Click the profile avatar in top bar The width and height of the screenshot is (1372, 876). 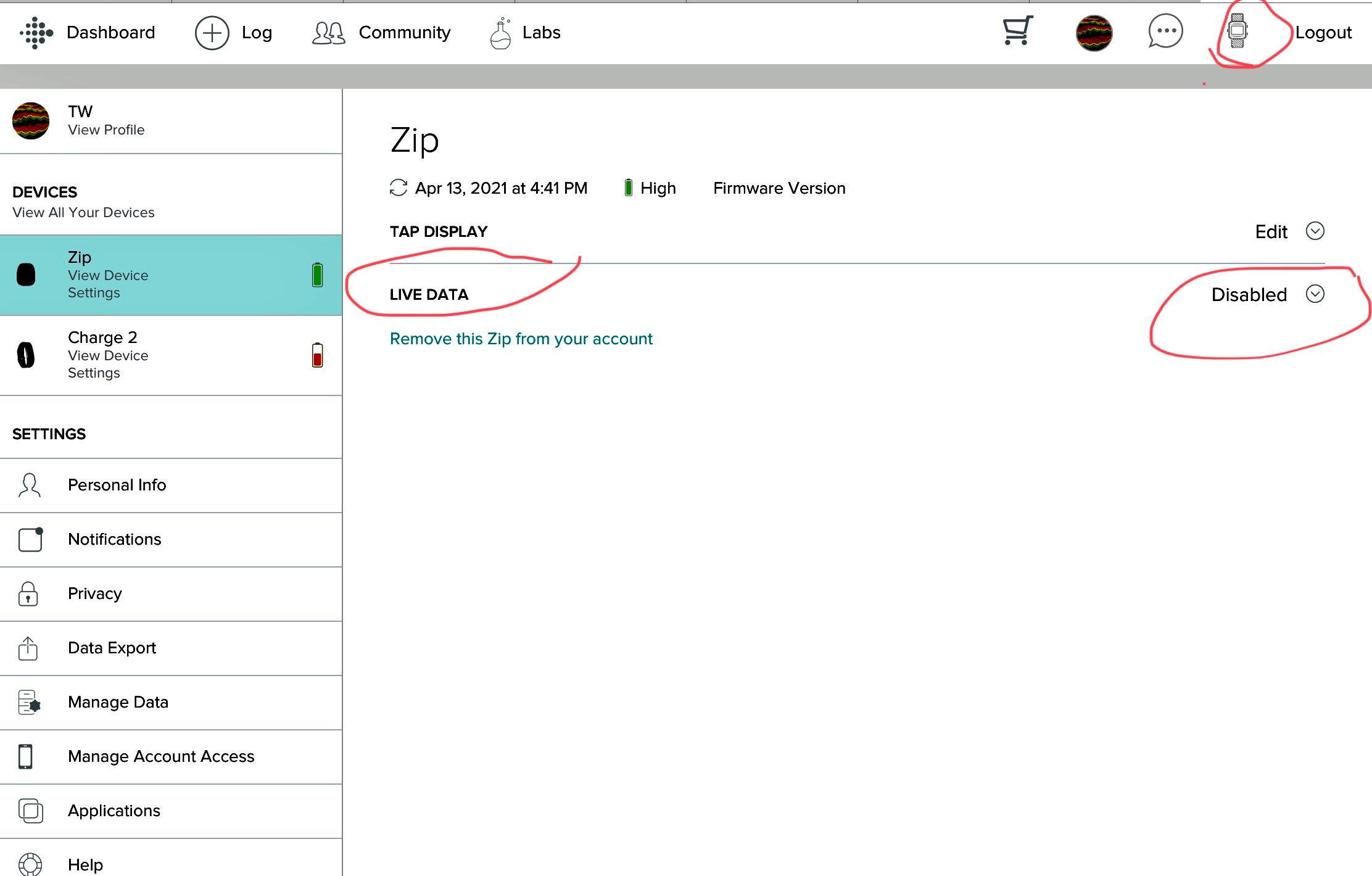(x=1094, y=32)
